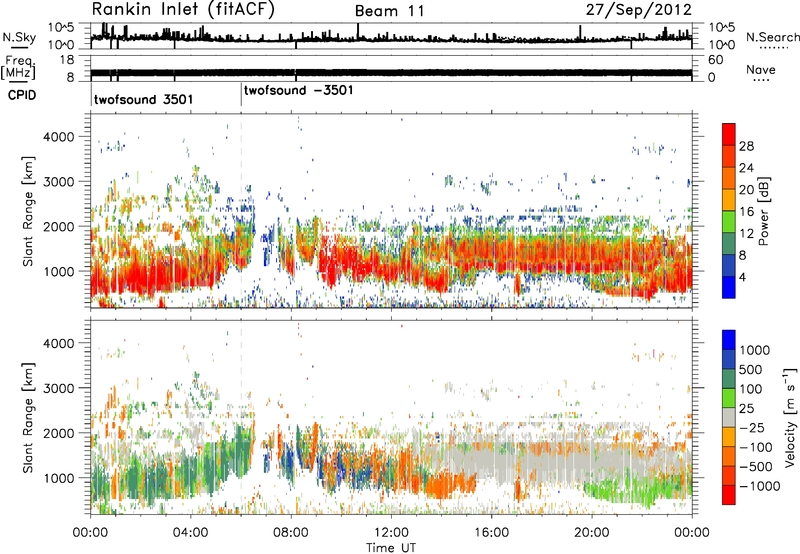Click the '500' value on velocity scale
Image resolution: width=800 pixels, height=554 pixels.
[x=751, y=370]
